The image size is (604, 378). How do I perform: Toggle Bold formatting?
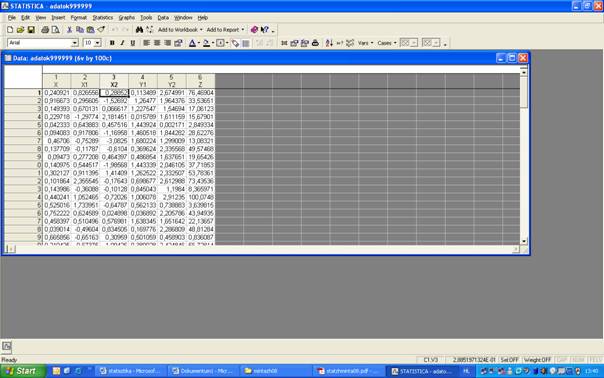pos(112,43)
